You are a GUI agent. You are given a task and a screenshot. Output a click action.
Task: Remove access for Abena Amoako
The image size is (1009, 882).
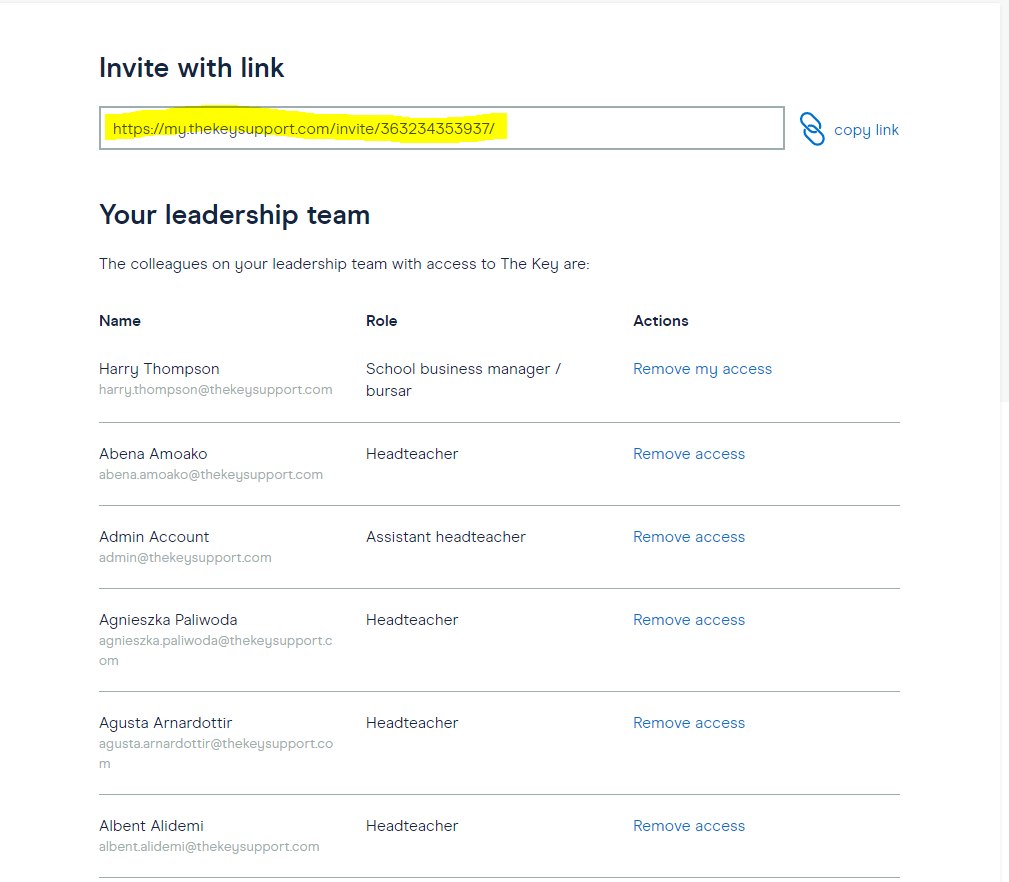click(689, 454)
